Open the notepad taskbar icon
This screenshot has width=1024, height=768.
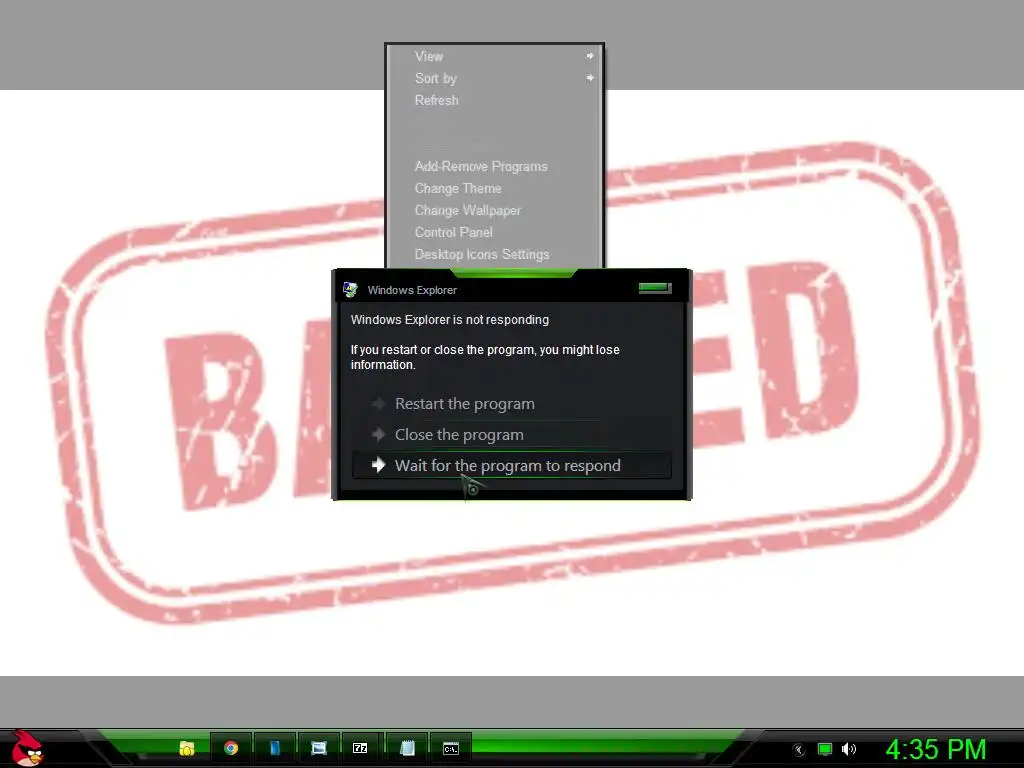pyautogui.click(x=408, y=748)
